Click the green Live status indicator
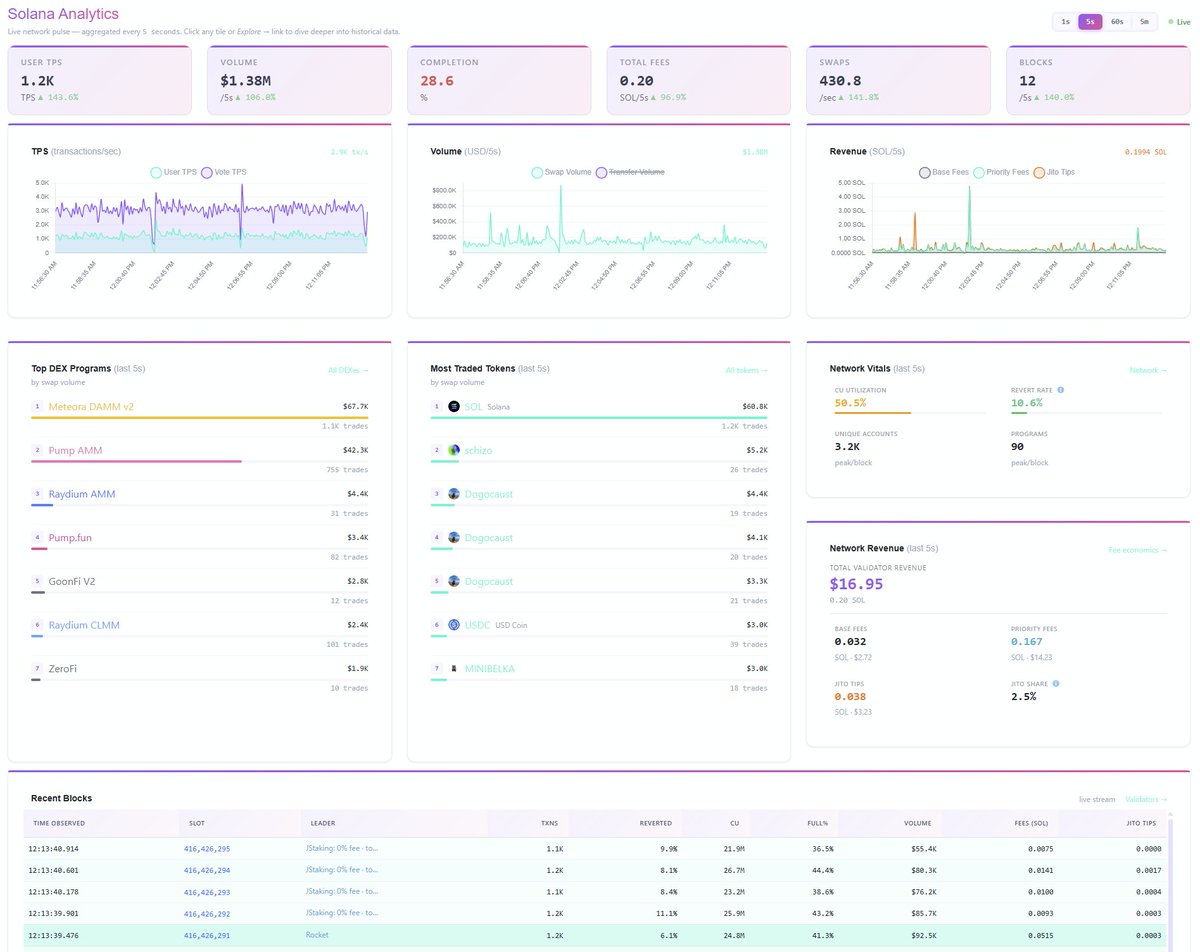 tap(1179, 21)
